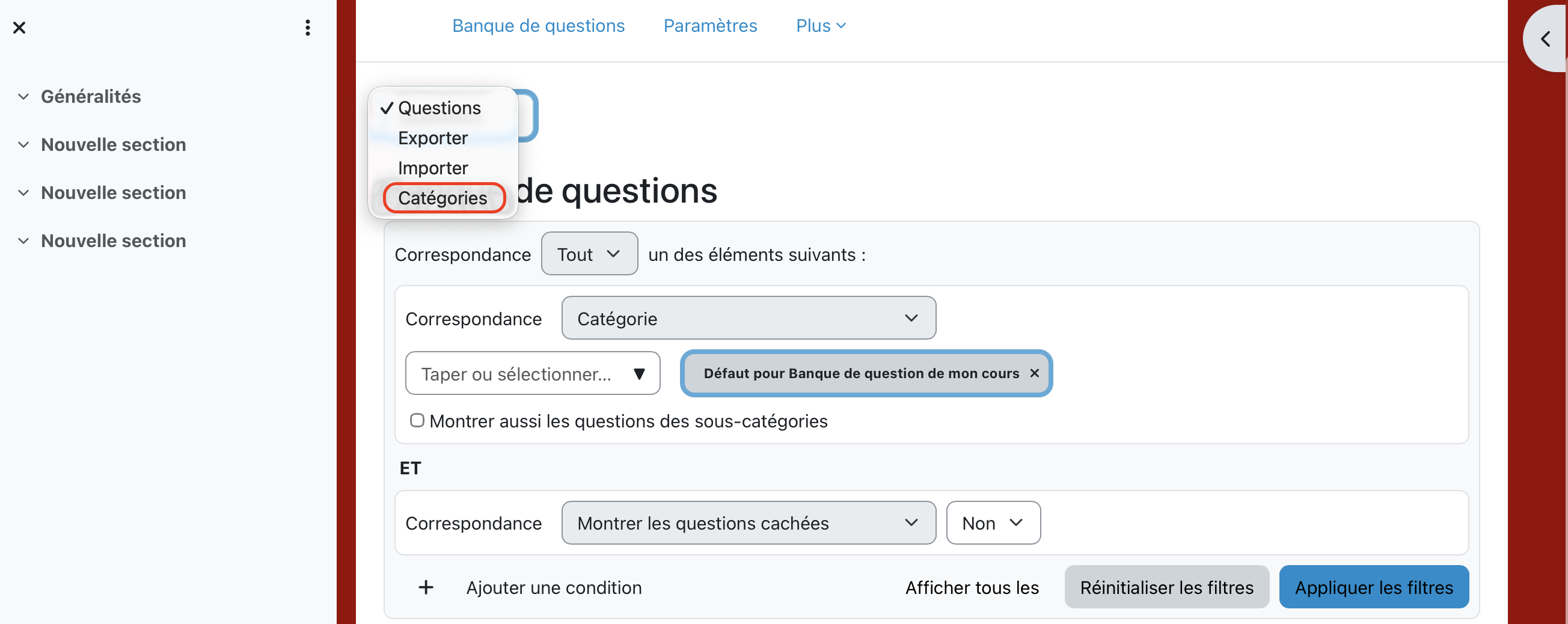Open the Catégorie filter type dropdown
Image resolution: width=1568 pixels, height=624 pixels.
(x=748, y=319)
